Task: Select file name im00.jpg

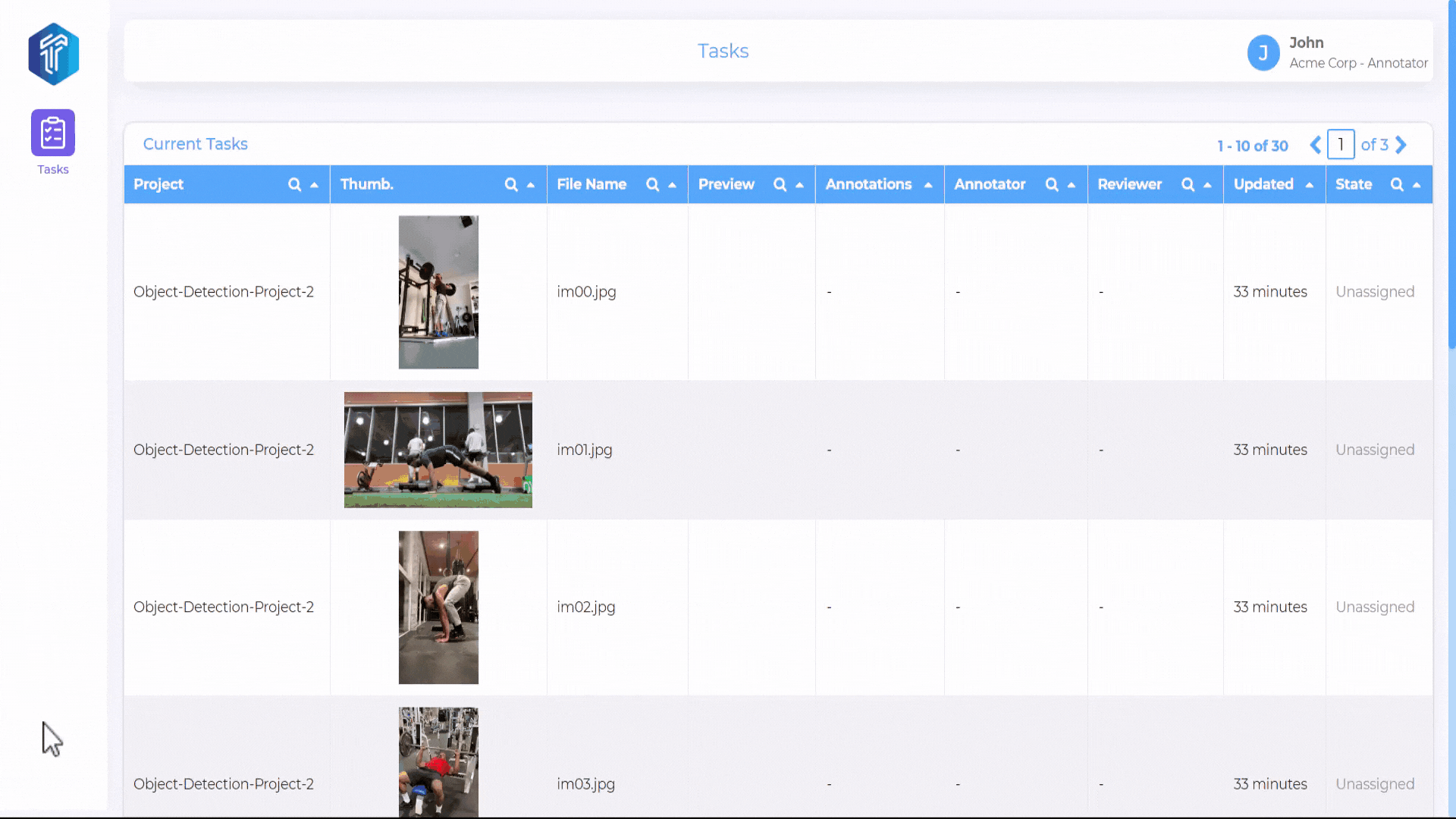Action: [x=586, y=292]
